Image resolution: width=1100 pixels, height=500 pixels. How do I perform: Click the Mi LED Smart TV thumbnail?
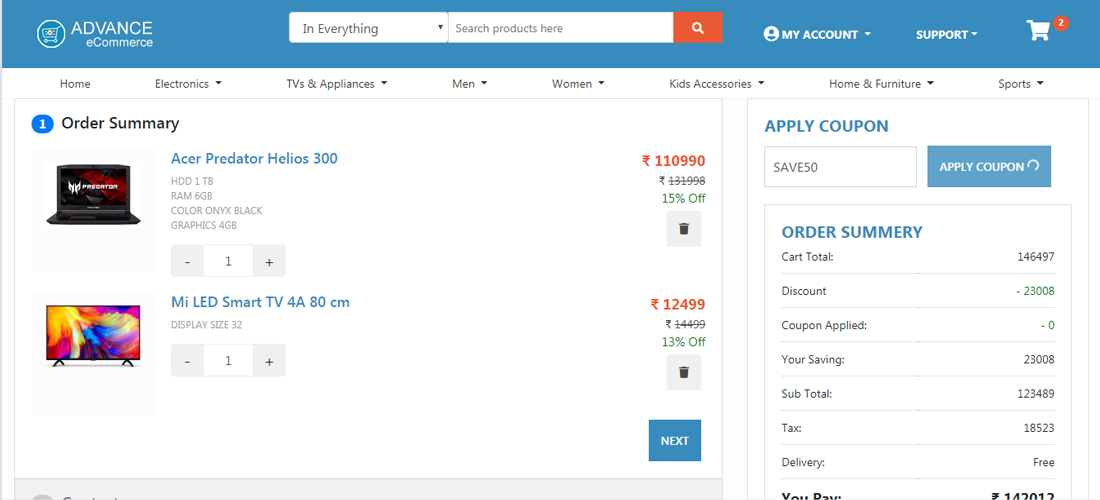click(x=93, y=335)
